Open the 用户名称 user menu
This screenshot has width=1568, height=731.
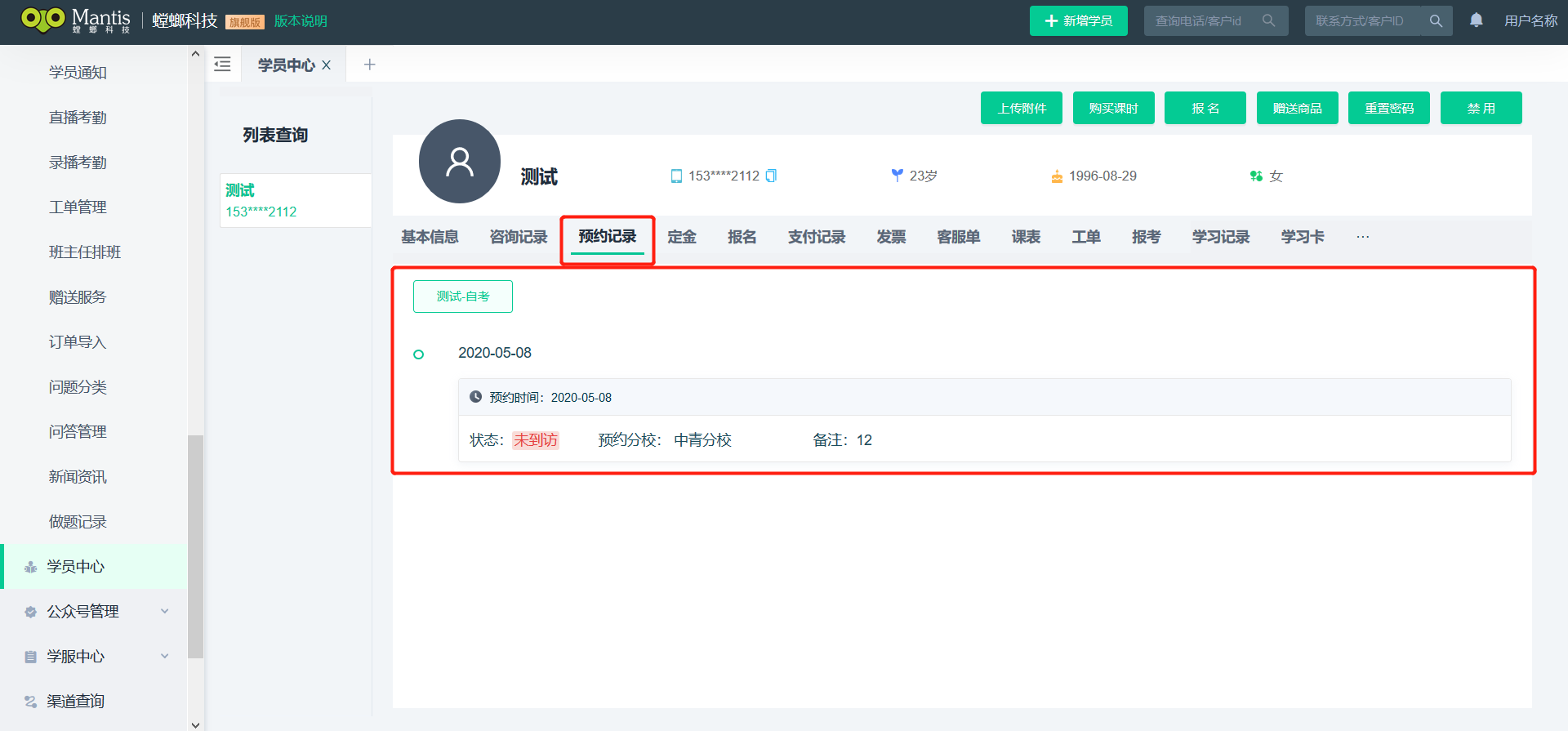pos(1531,20)
